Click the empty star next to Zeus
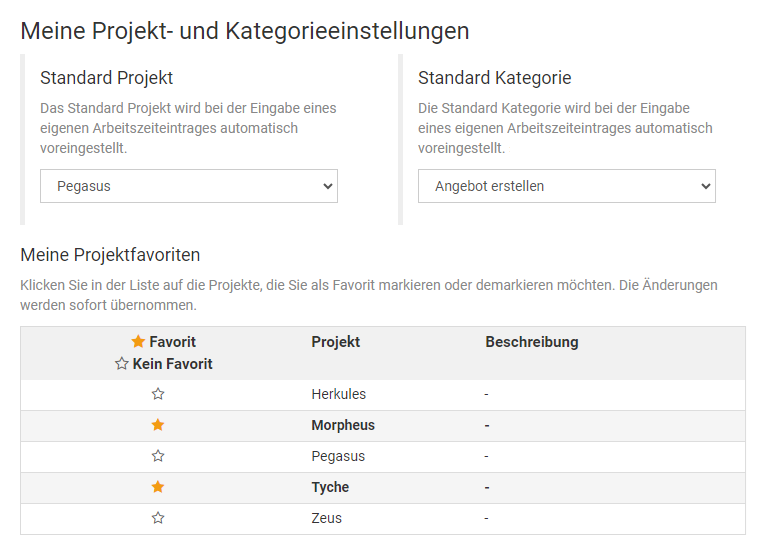 158,519
